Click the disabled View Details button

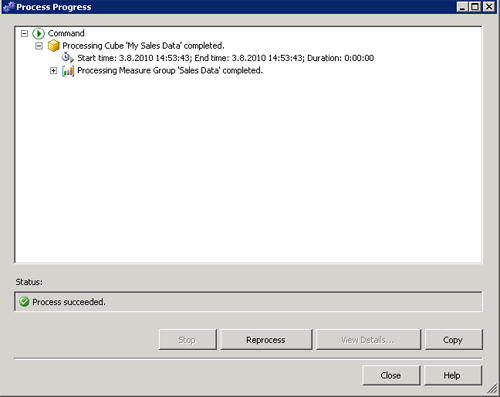click(x=368, y=340)
